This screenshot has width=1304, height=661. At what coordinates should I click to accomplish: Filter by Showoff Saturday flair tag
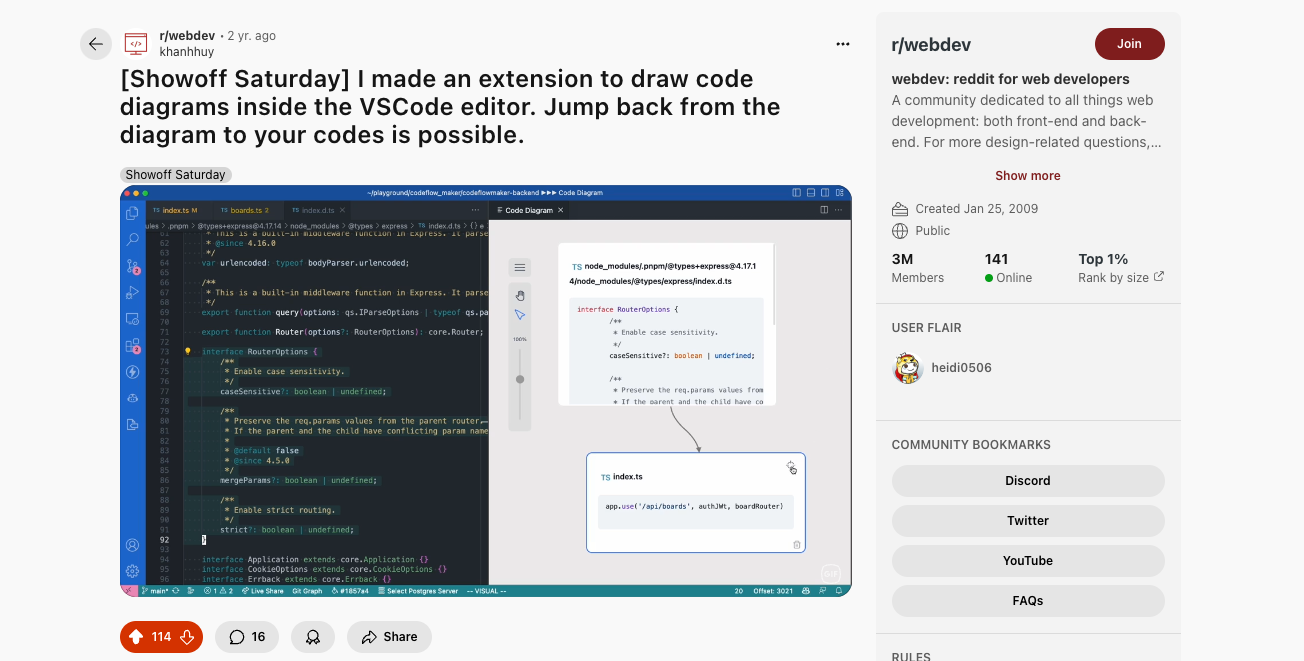coord(176,175)
